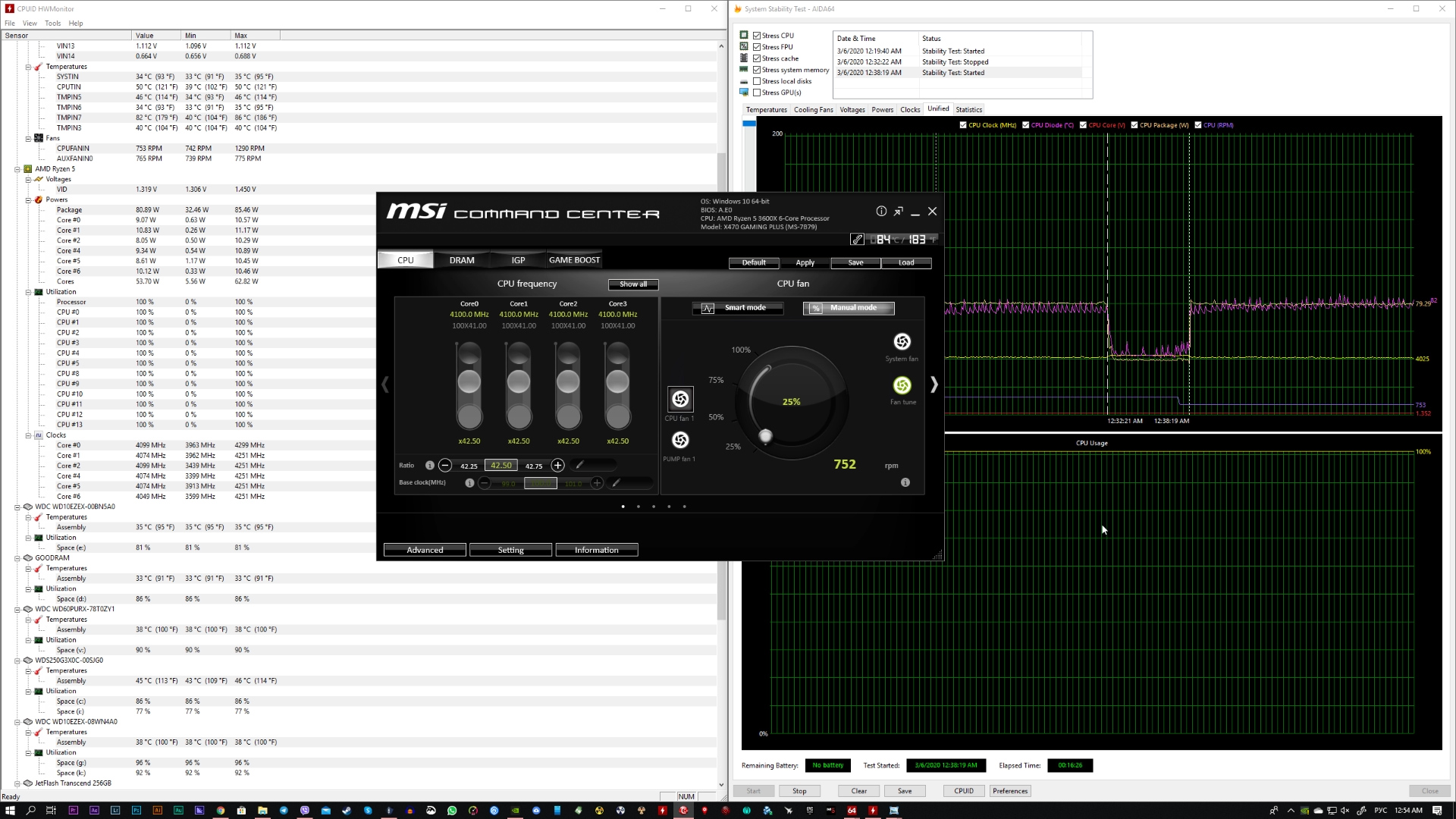This screenshot has height=819, width=1456.
Task: Switch to AIDA64 taskbar icon
Action: click(852, 810)
